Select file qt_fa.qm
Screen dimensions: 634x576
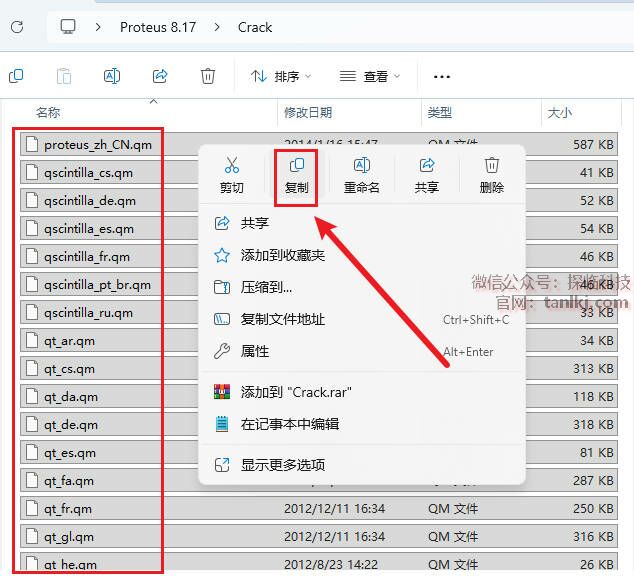[x=69, y=481]
